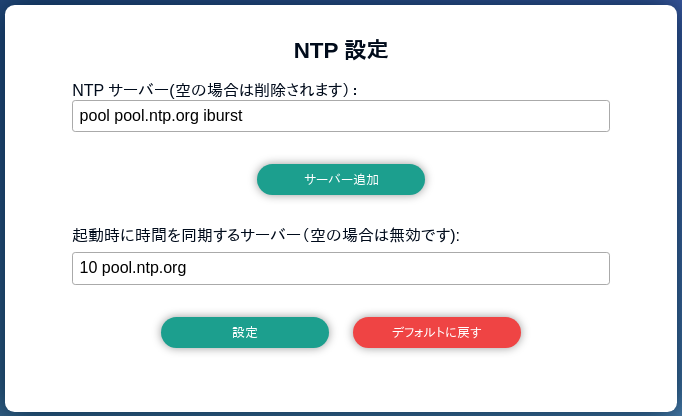Click the leading word pool in server field
Screen dimensions: 682x416
click(x=94, y=116)
